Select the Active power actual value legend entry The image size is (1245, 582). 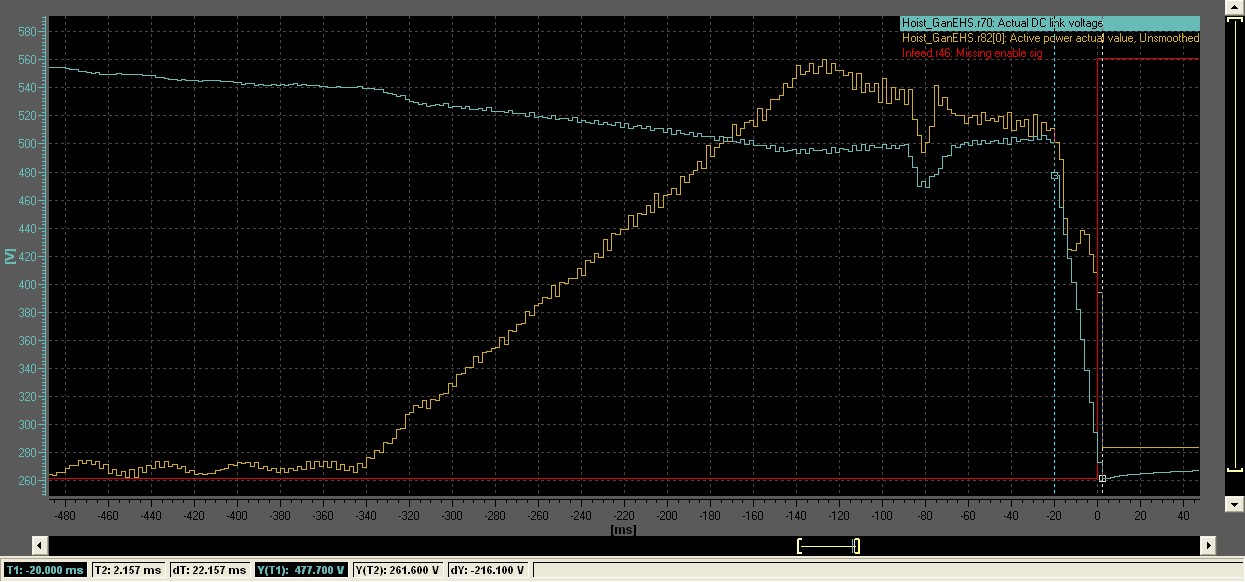[x=1049, y=38]
